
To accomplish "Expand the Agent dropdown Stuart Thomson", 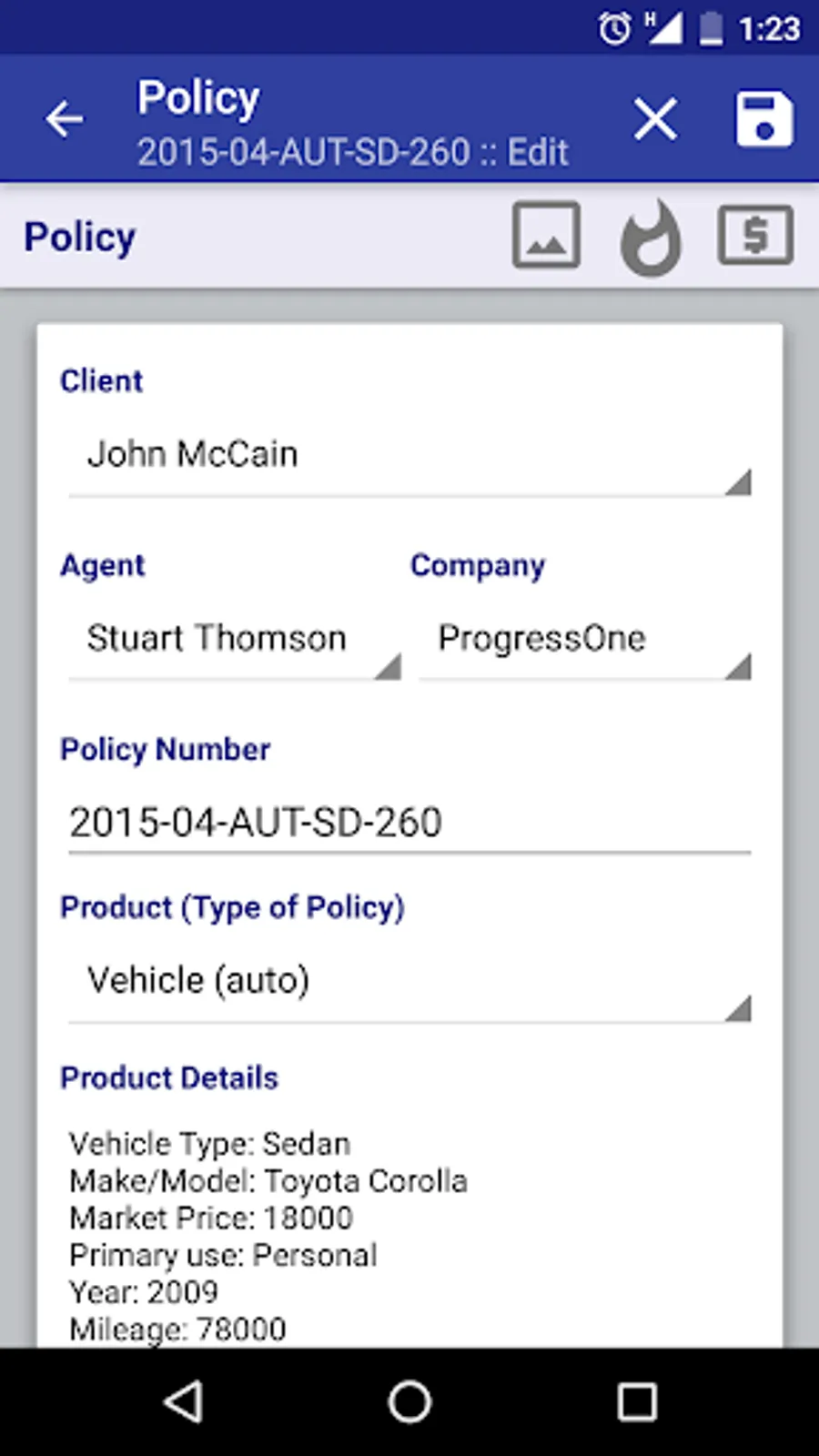I will [234, 639].
